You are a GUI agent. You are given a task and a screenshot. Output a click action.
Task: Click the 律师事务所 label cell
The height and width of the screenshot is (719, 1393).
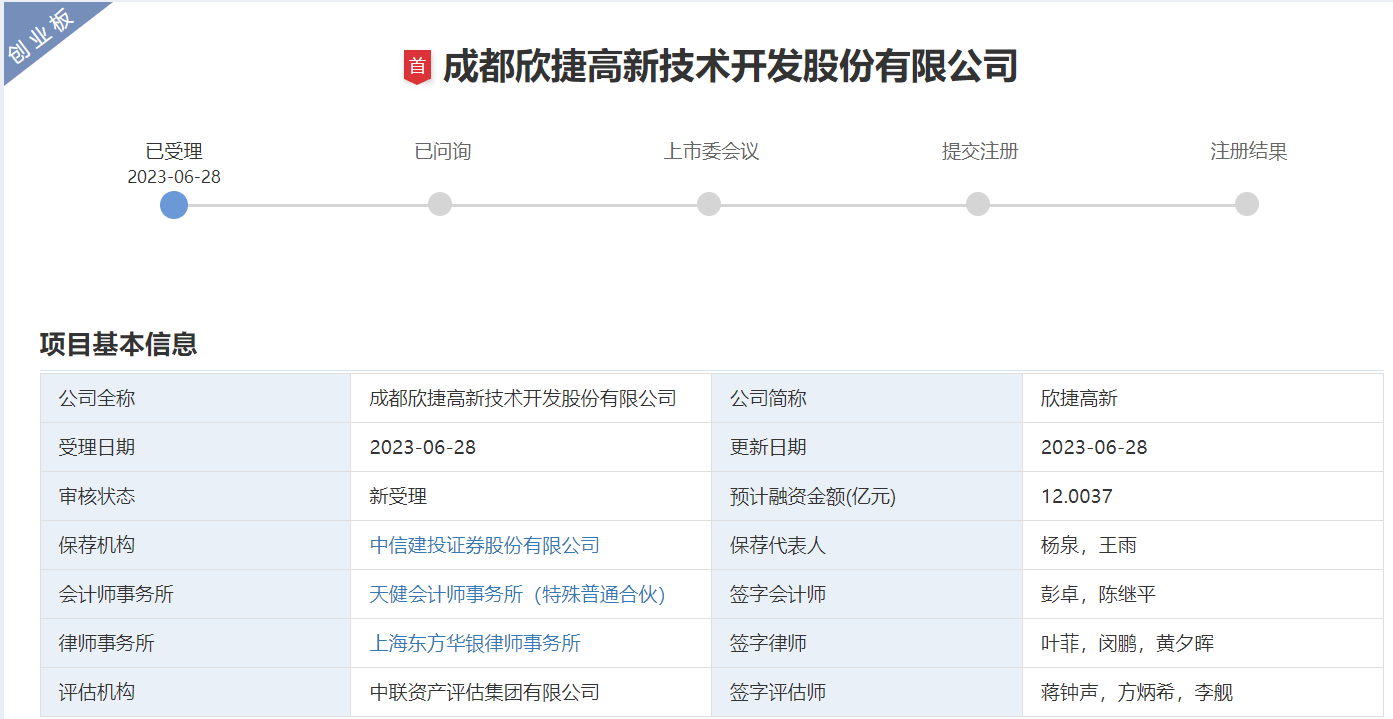[x=196, y=643]
